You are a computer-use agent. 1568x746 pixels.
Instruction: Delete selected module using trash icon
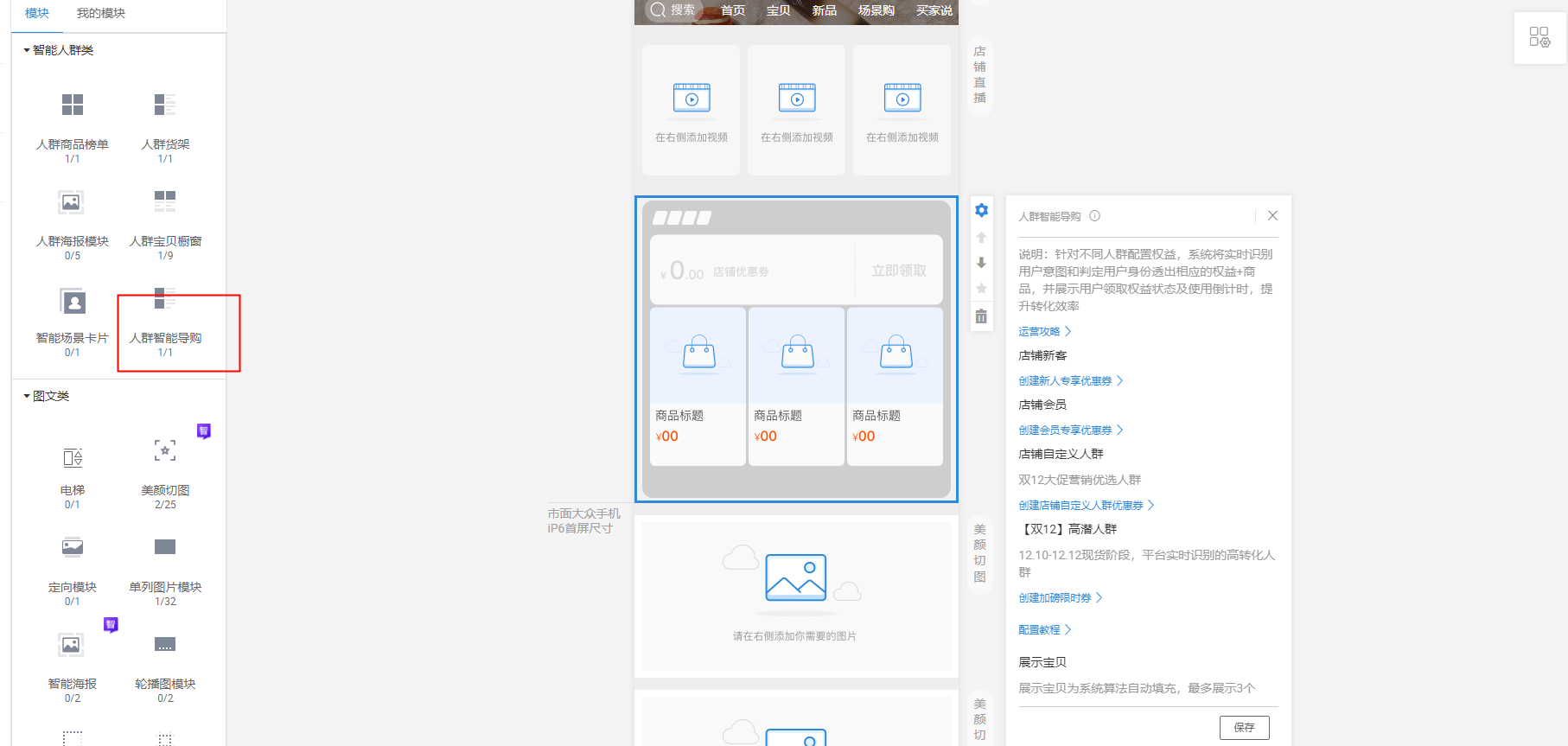981,316
